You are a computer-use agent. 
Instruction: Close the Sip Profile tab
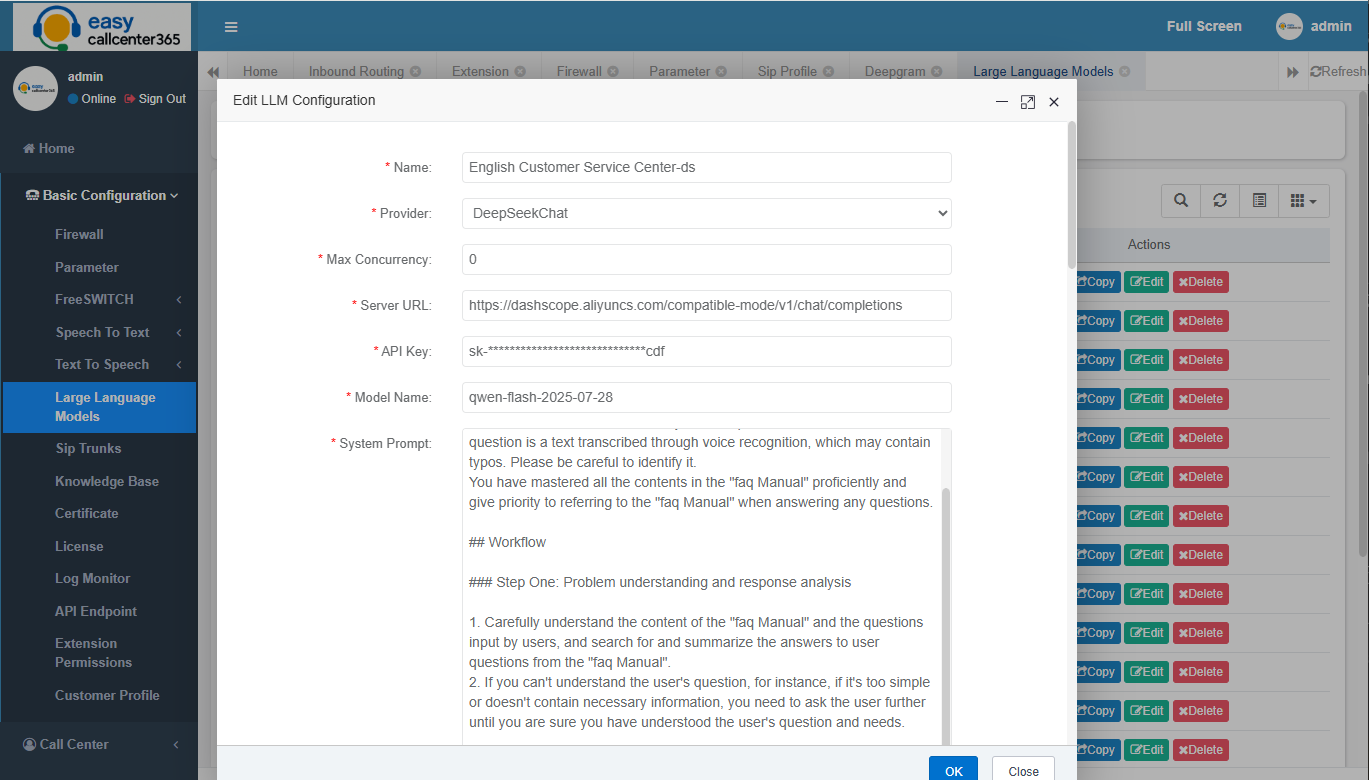coord(828,72)
